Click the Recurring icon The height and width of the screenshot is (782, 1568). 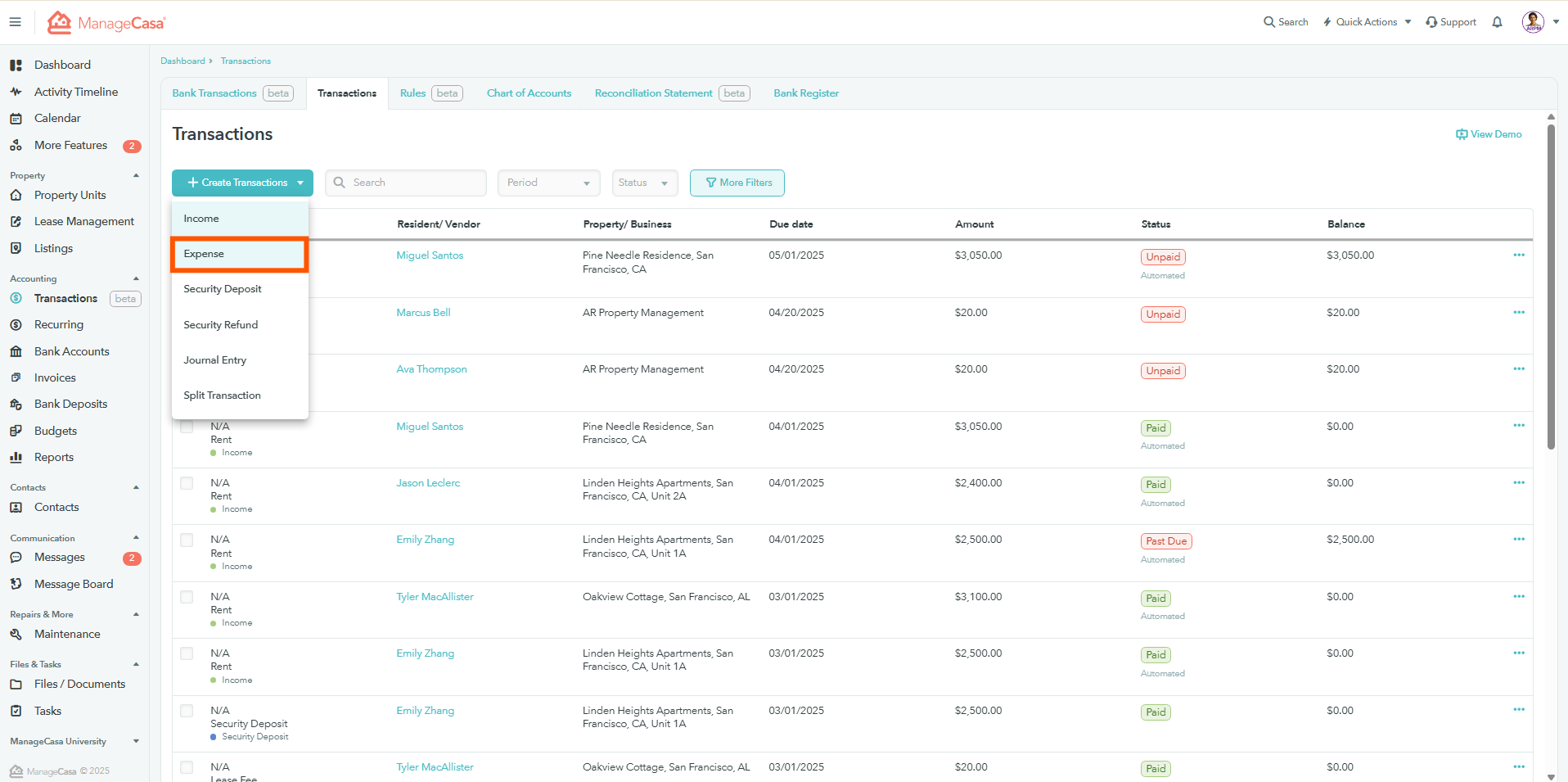tap(16, 325)
